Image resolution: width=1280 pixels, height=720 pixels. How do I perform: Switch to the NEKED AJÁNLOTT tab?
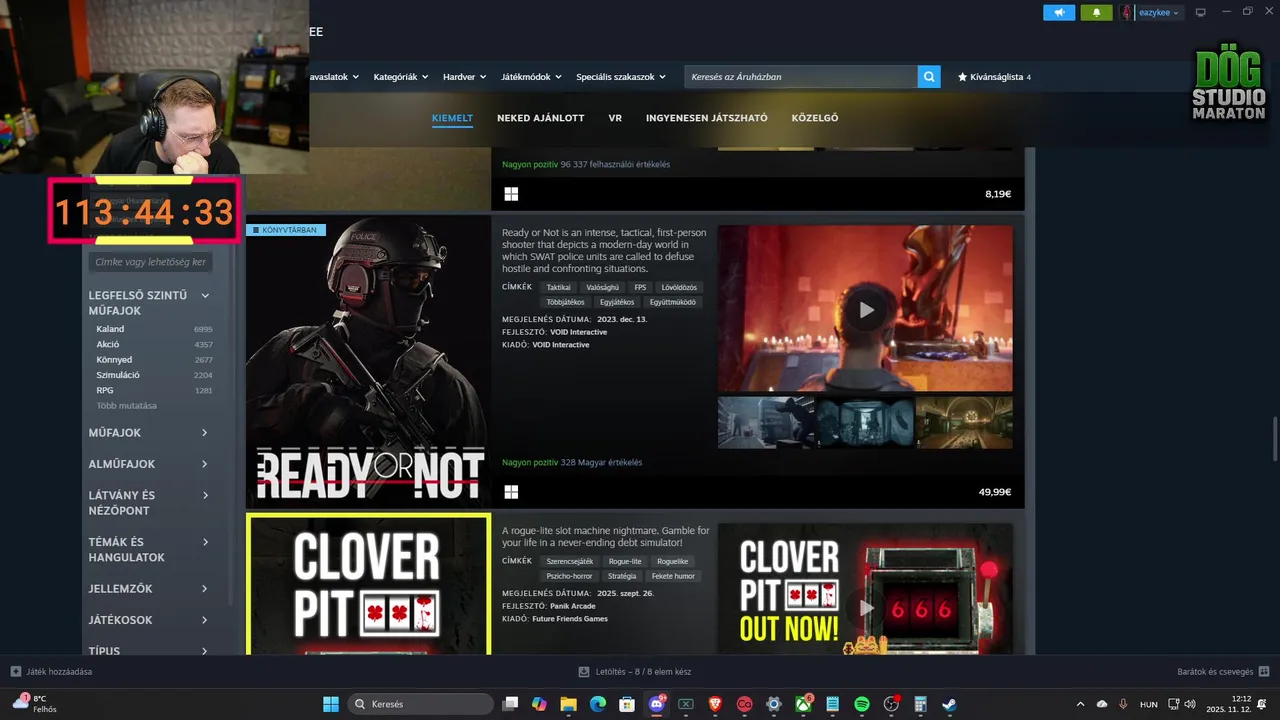(541, 118)
